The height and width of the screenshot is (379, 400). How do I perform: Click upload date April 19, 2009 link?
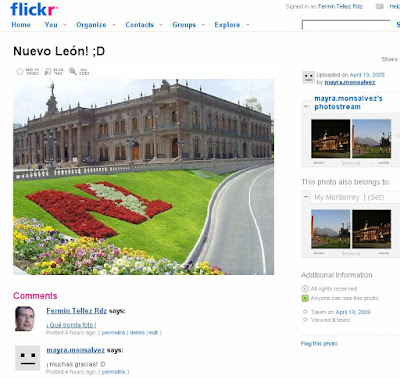tap(367, 75)
